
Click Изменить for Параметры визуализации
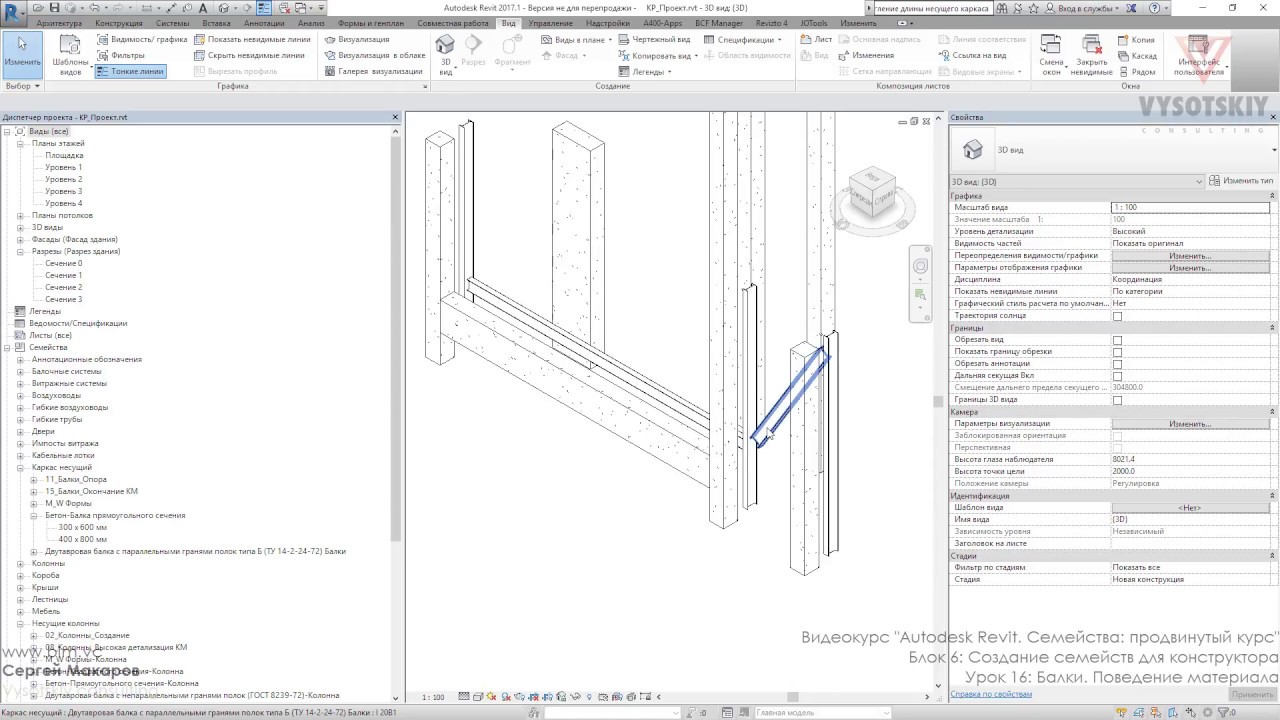1190,424
